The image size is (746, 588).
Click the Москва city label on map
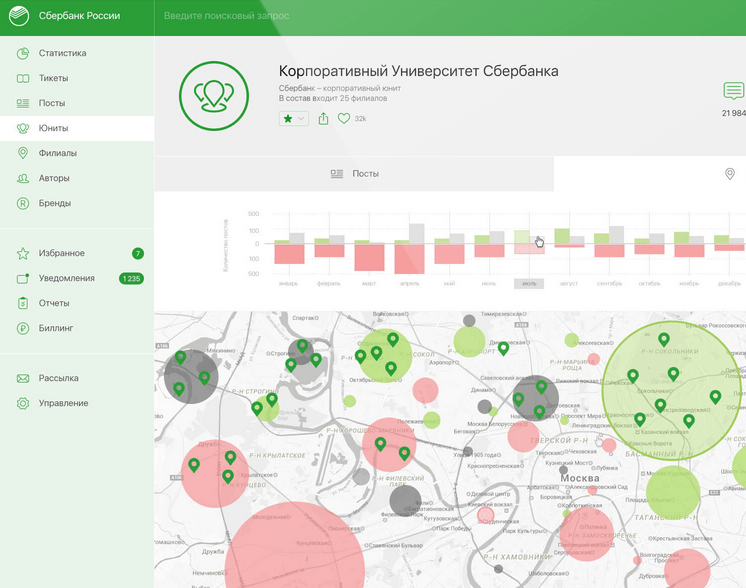(579, 478)
